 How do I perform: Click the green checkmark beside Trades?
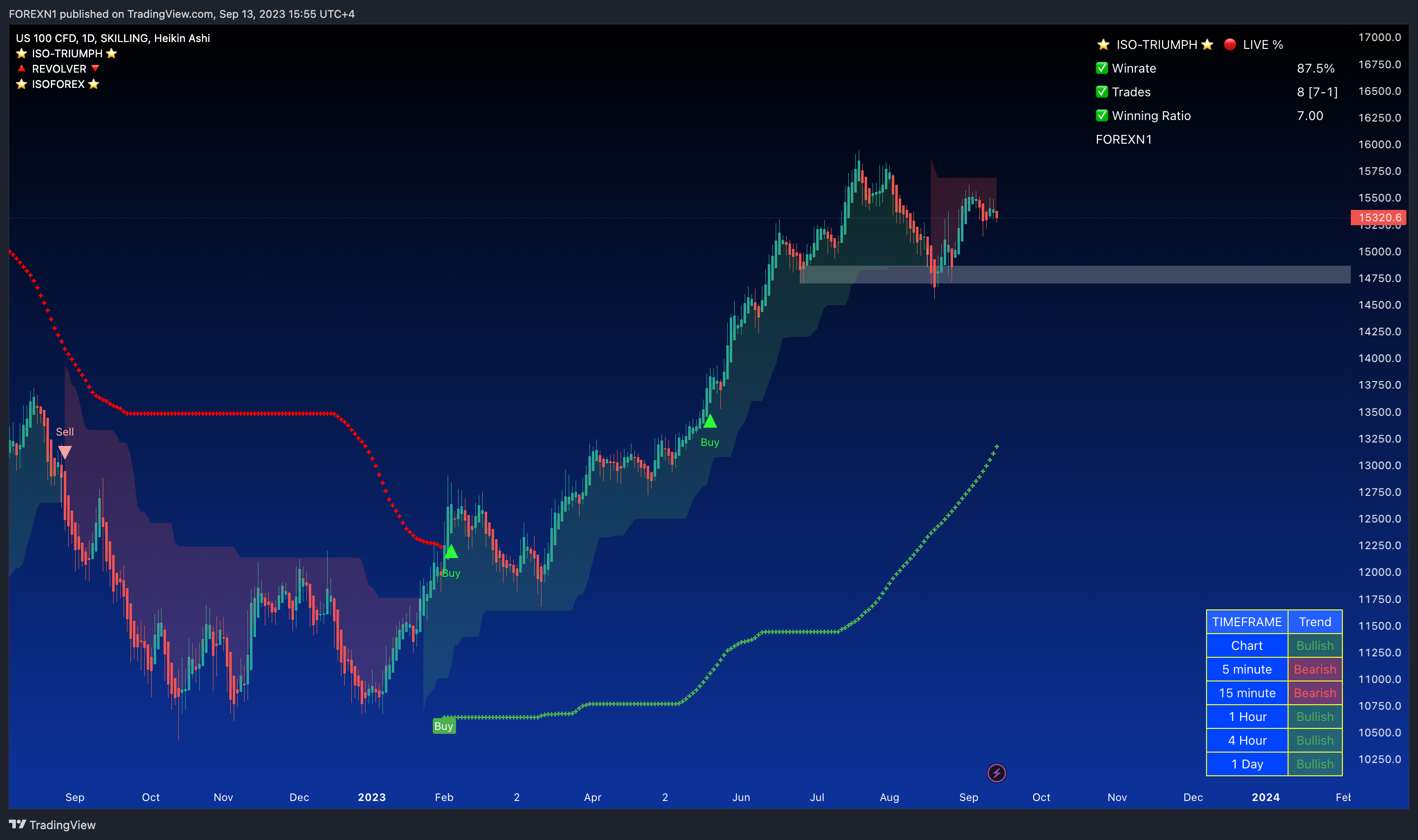(1101, 92)
